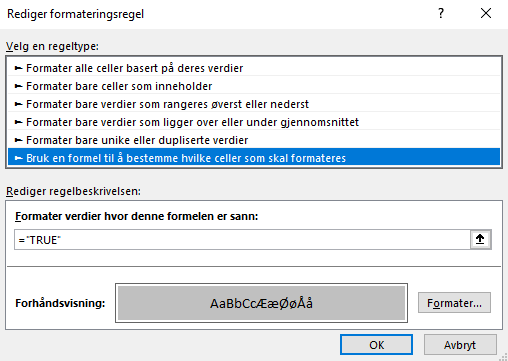Open help with the question mark icon
This screenshot has width=508, height=361.
point(441,13)
